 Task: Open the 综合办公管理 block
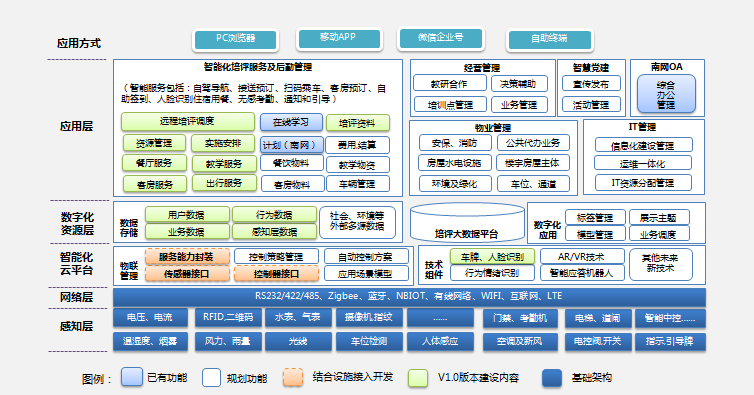666,94
